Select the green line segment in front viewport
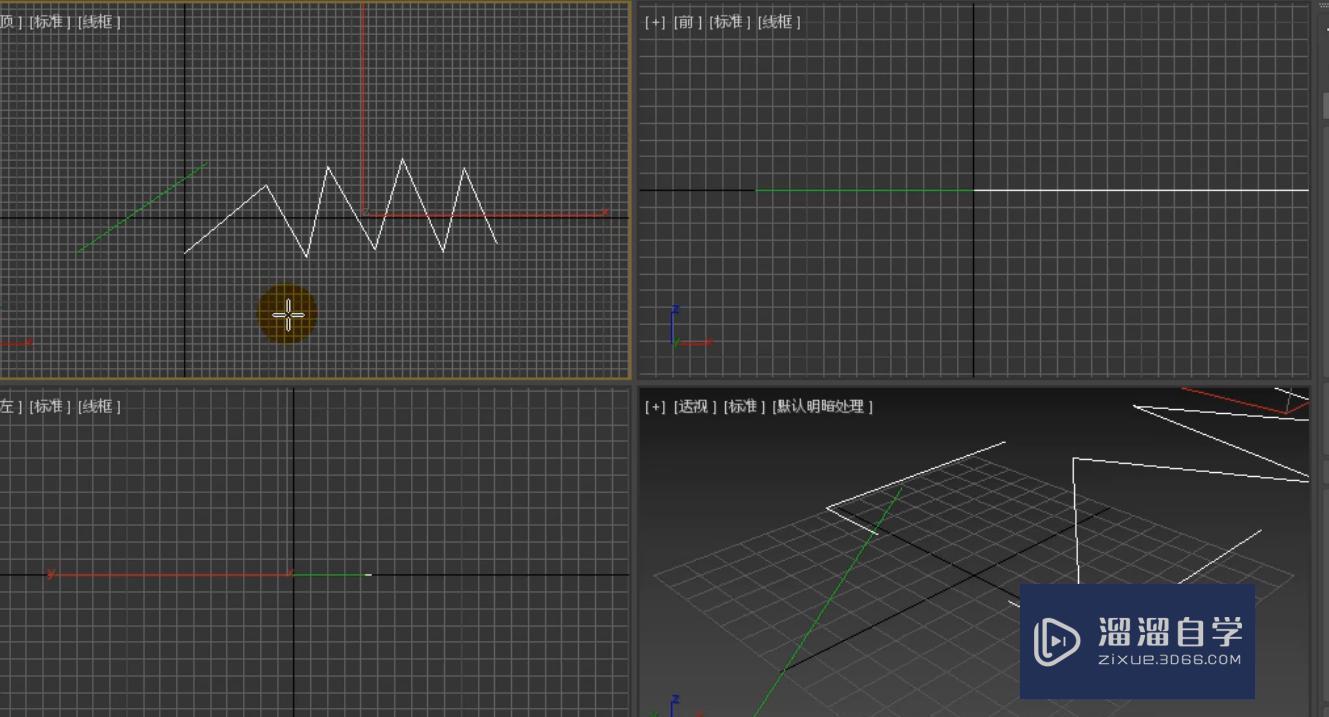Image resolution: width=1329 pixels, height=717 pixels. tap(864, 190)
